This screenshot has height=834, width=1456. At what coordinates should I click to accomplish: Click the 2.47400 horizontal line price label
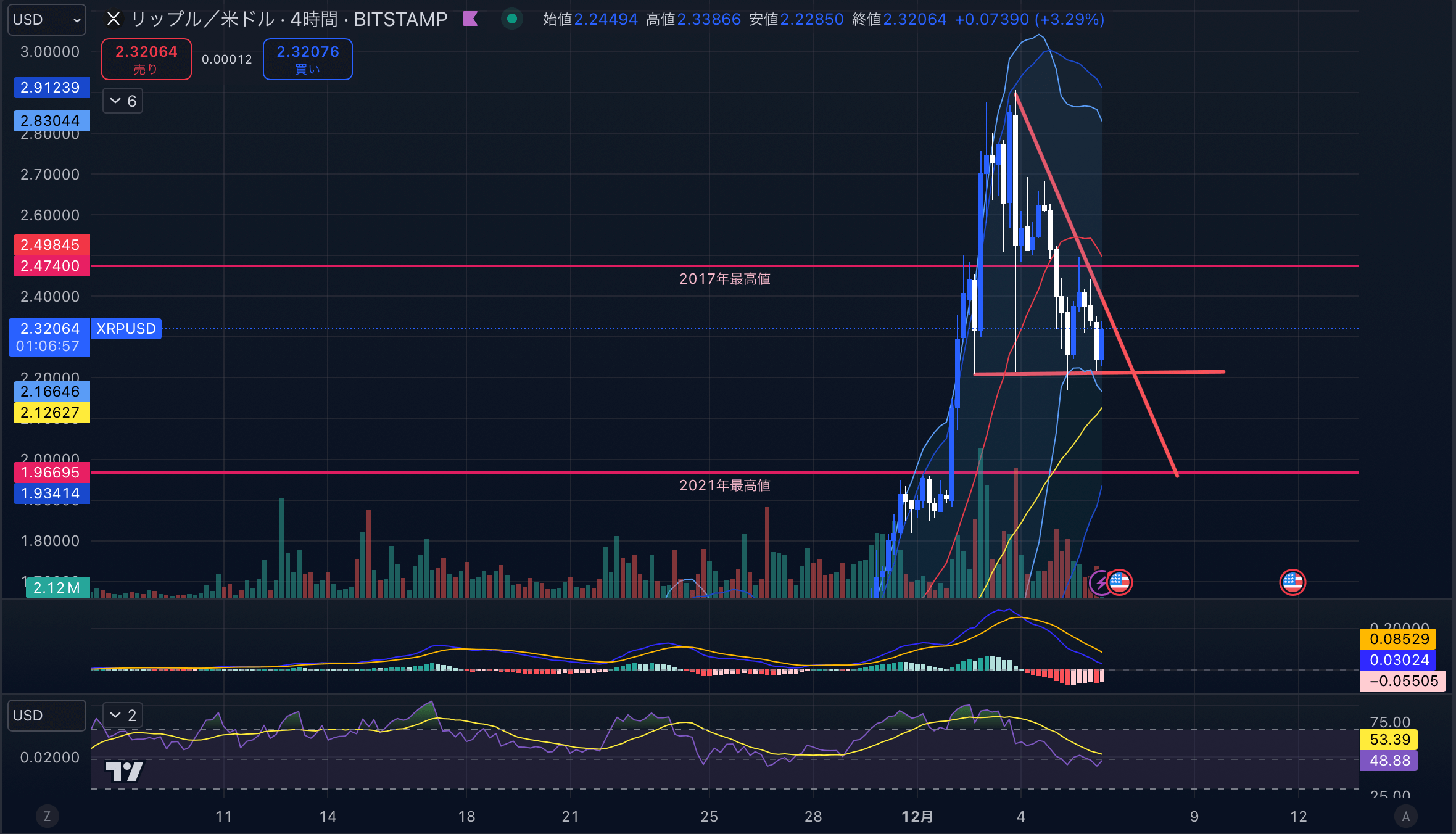[52, 266]
